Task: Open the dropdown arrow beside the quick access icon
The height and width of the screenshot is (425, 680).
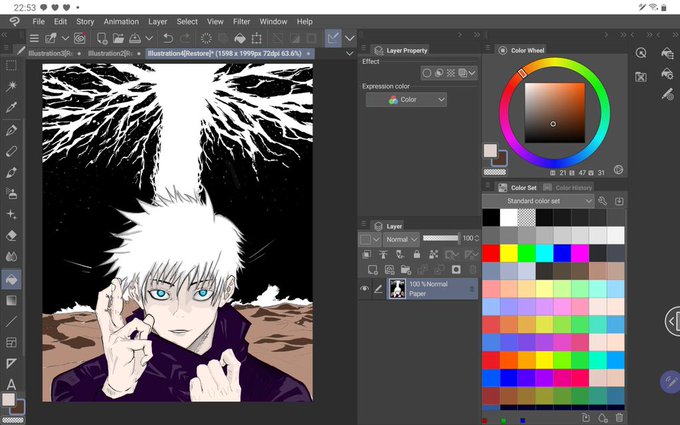Action: pyautogui.click(x=65, y=39)
